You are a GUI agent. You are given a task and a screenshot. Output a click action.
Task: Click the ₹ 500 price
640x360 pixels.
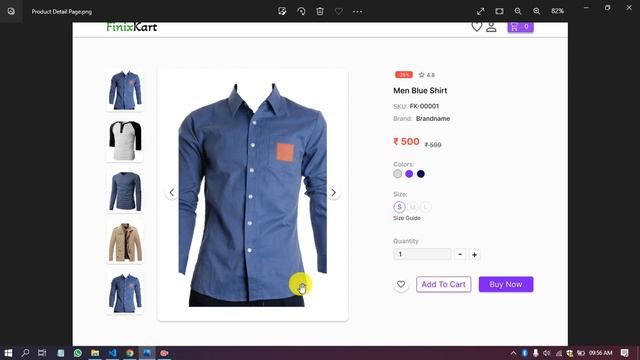(x=406, y=142)
